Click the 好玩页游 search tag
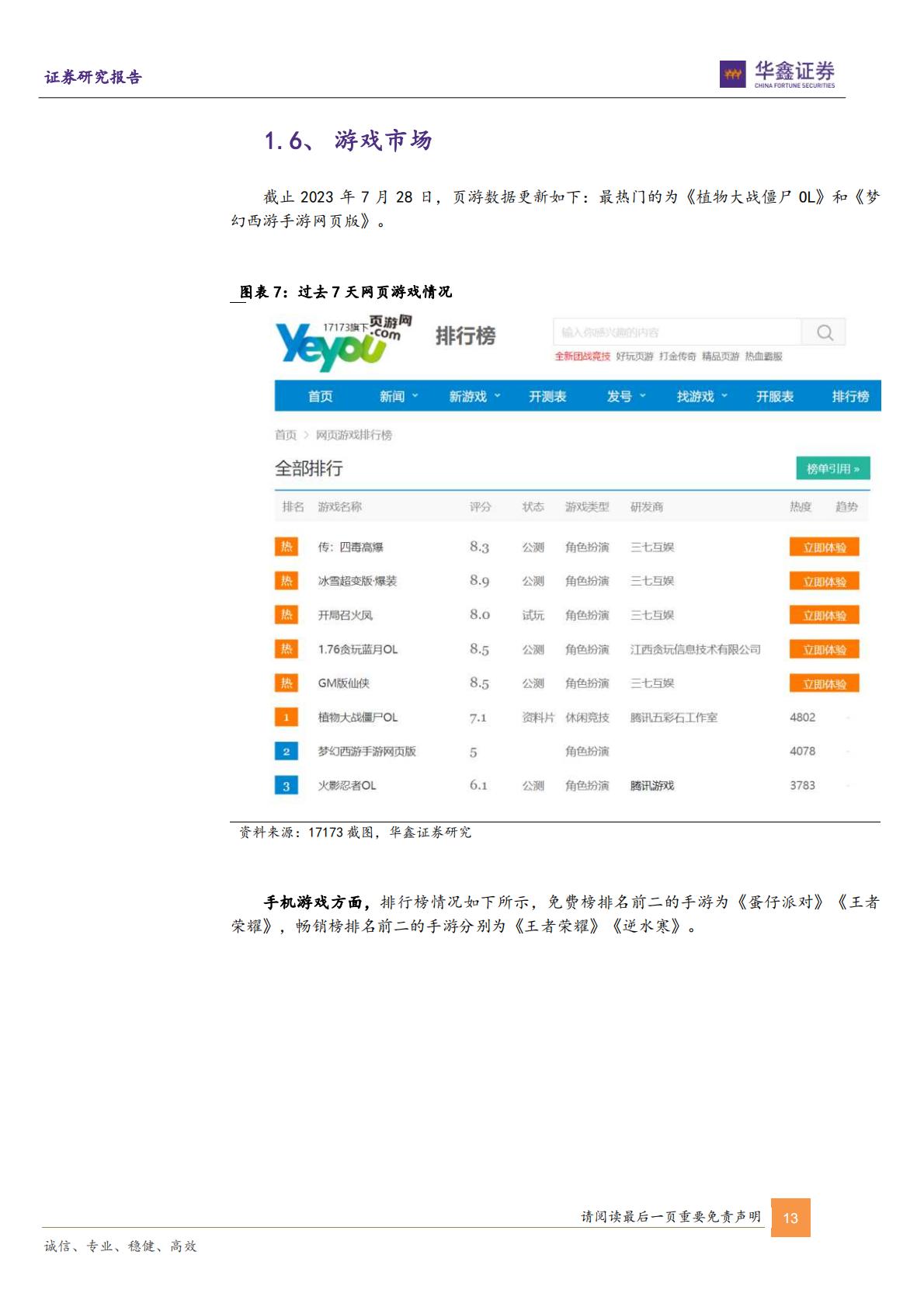924x1307 pixels. pos(634,356)
